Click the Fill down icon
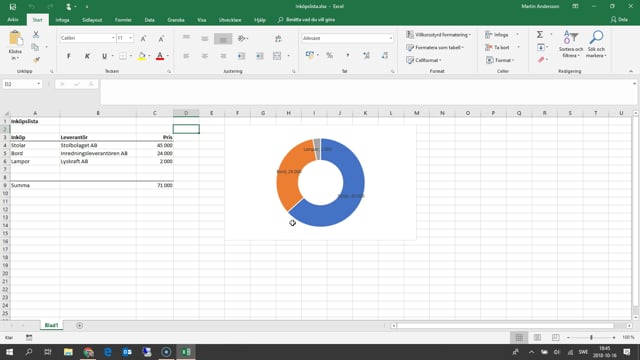This screenshot has width=640, height=360. coord(540,47)
